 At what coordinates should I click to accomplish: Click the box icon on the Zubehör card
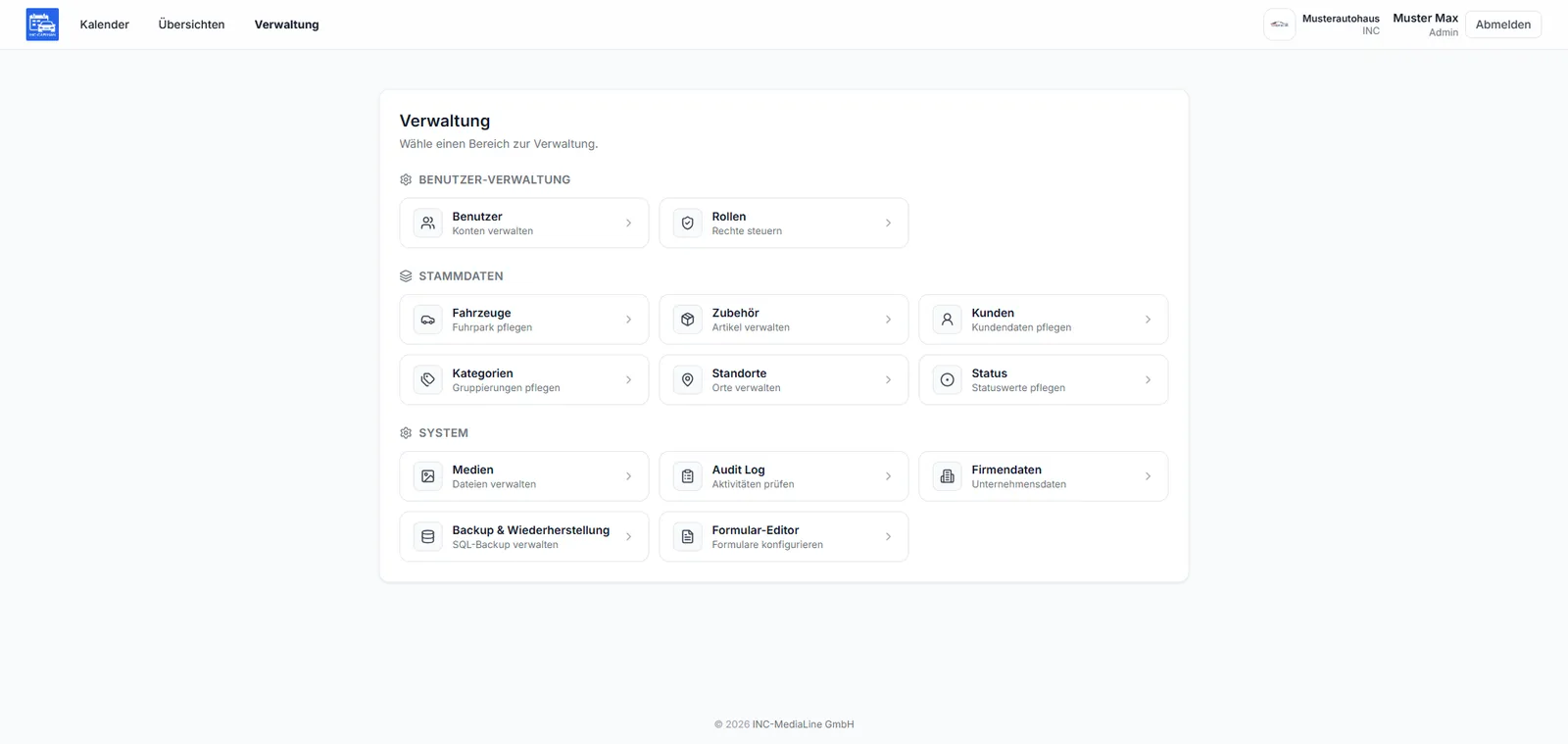(688, 320)
